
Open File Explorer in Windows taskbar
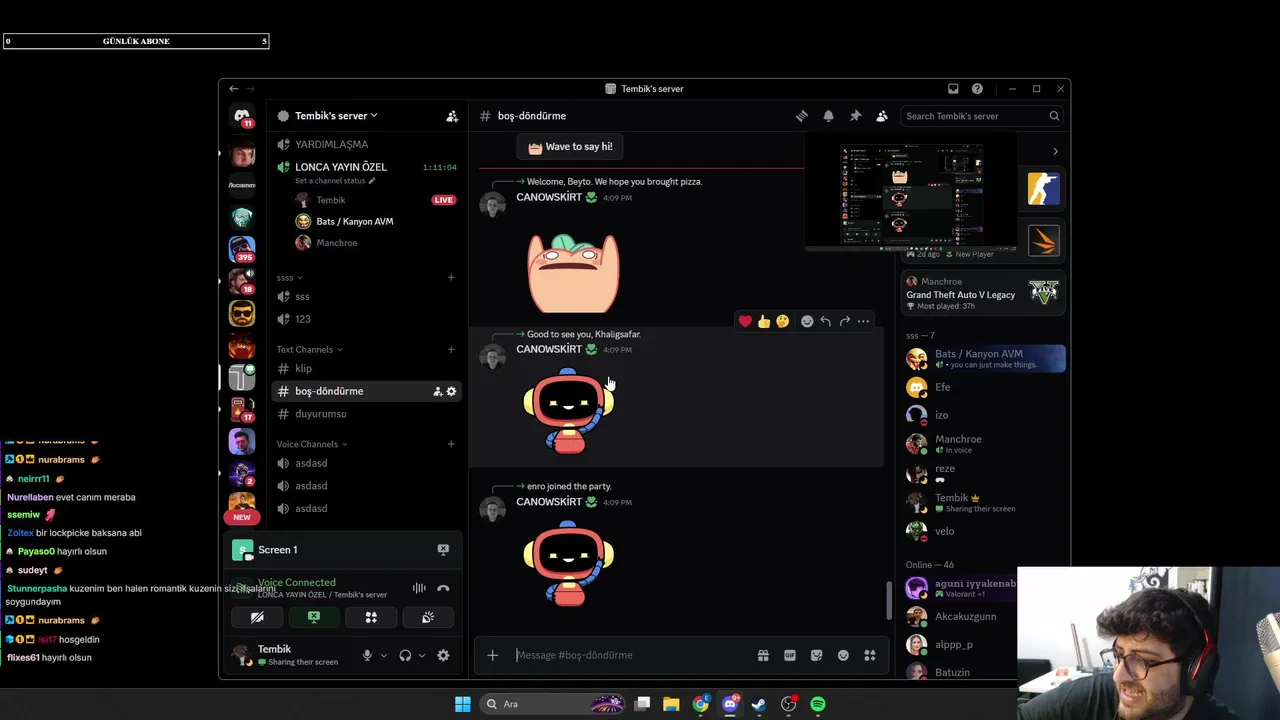pos(671,704)
